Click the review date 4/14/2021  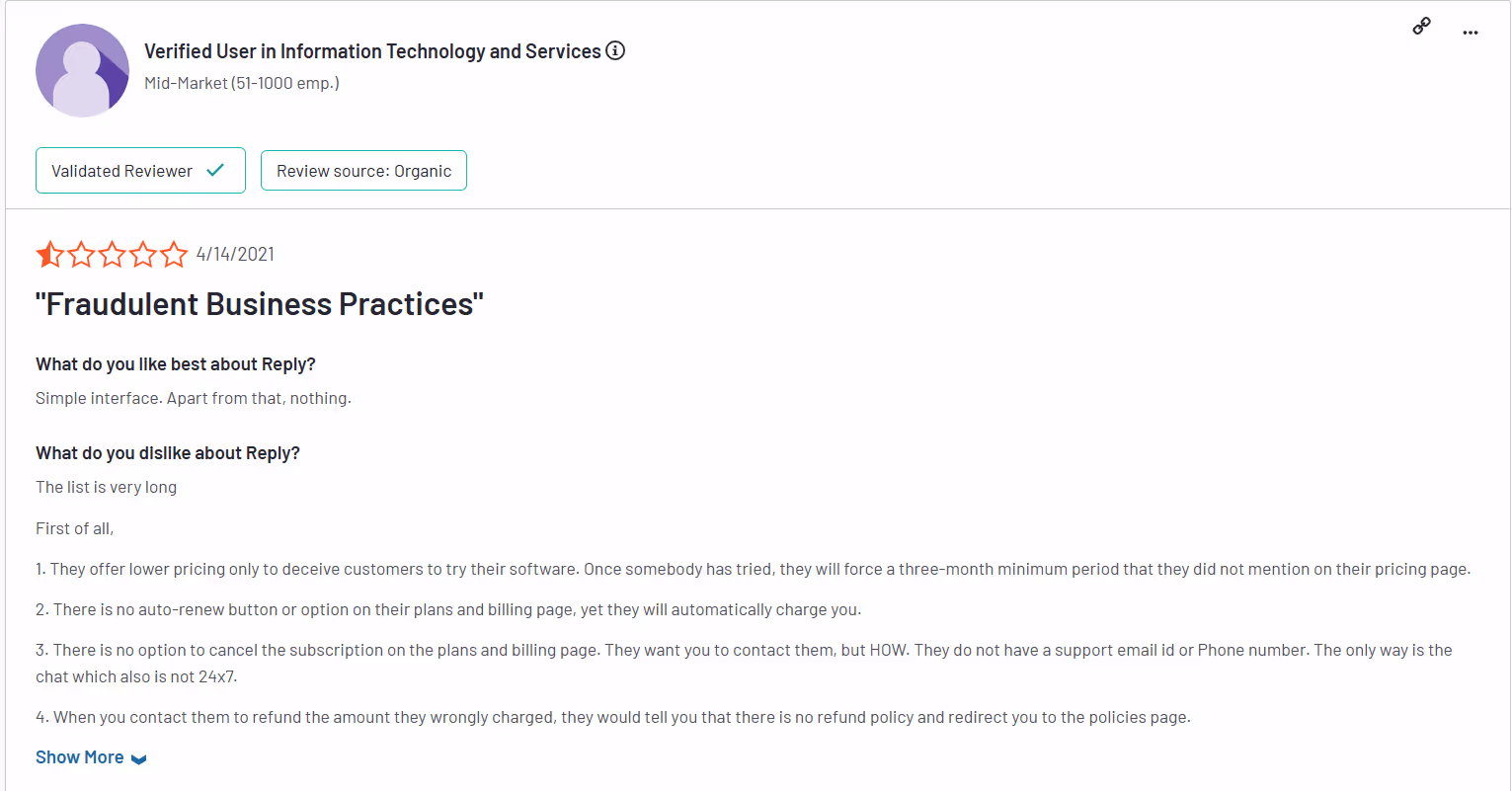(235, 254)
